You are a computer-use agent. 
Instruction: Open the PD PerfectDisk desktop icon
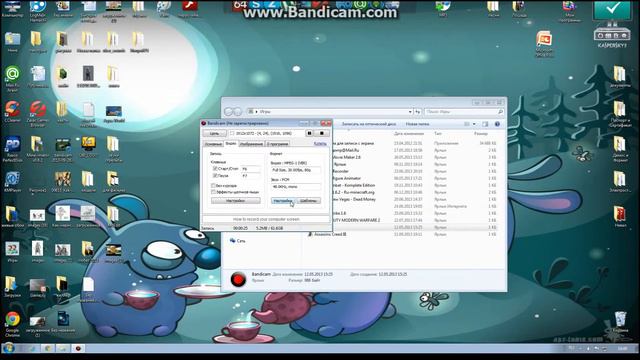pos(12,149)
